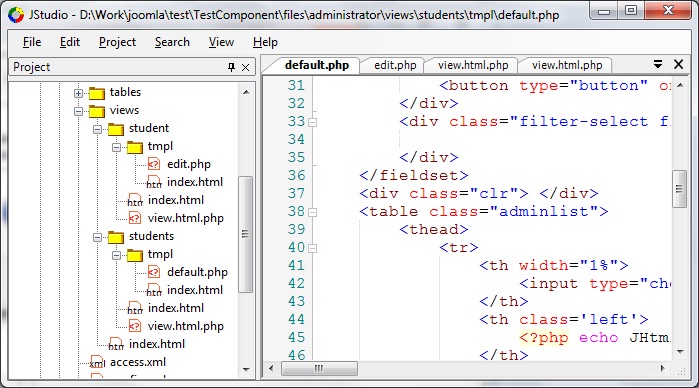Collapse code fold at line 33

(x=313, y=122)
